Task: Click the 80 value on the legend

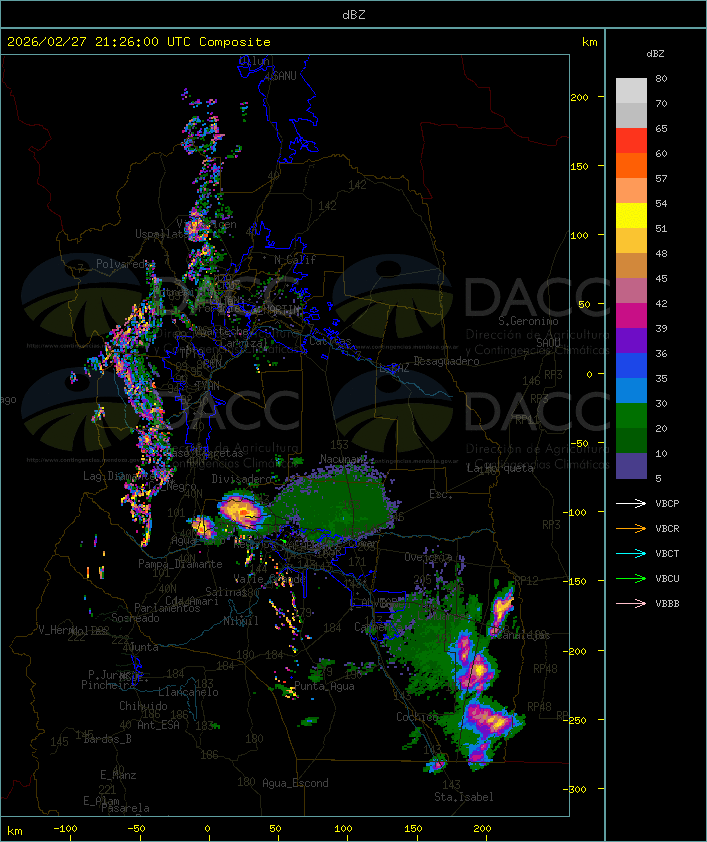Action: (x=661, y=78)
